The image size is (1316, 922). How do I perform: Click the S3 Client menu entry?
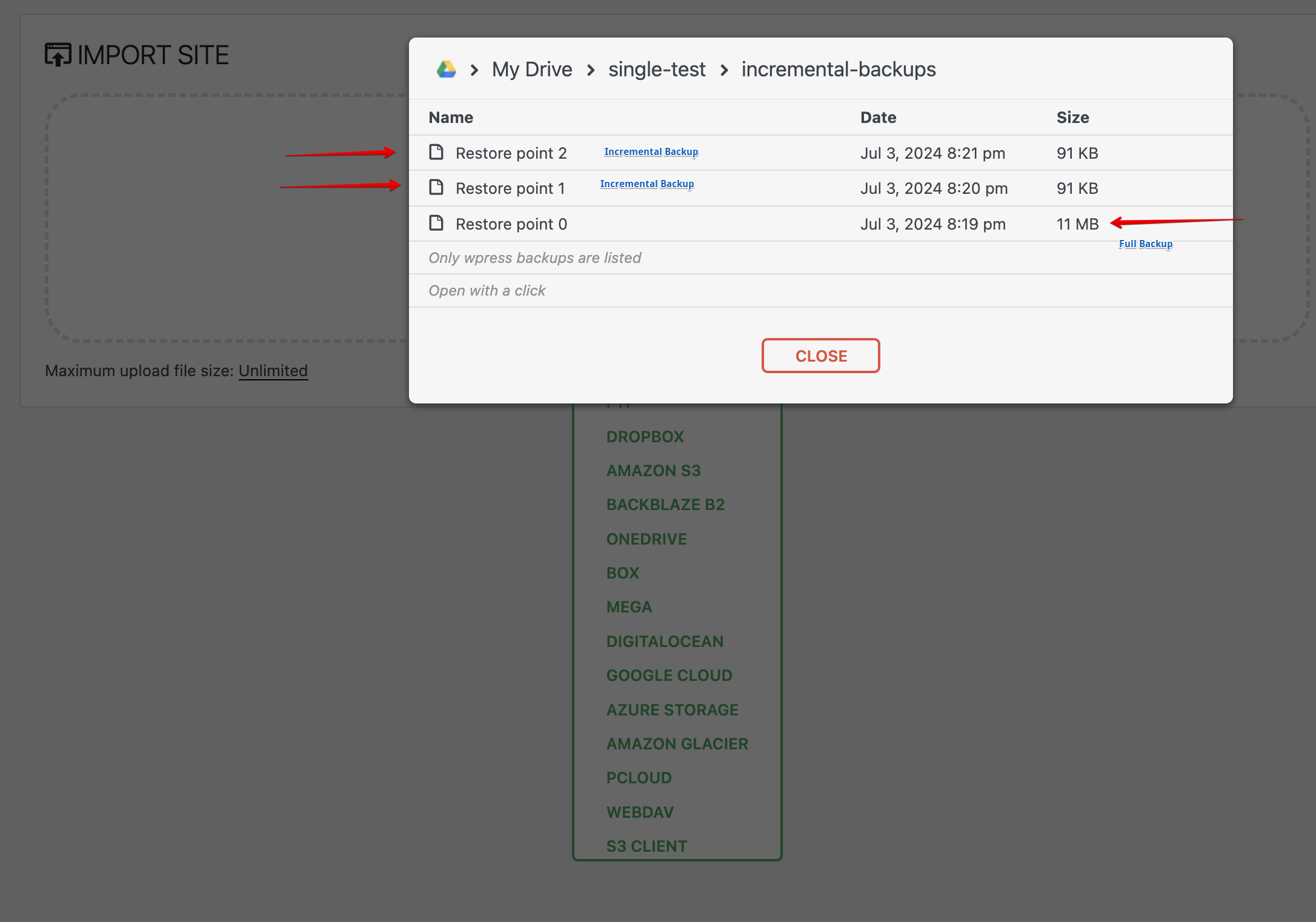pos(646,846)
